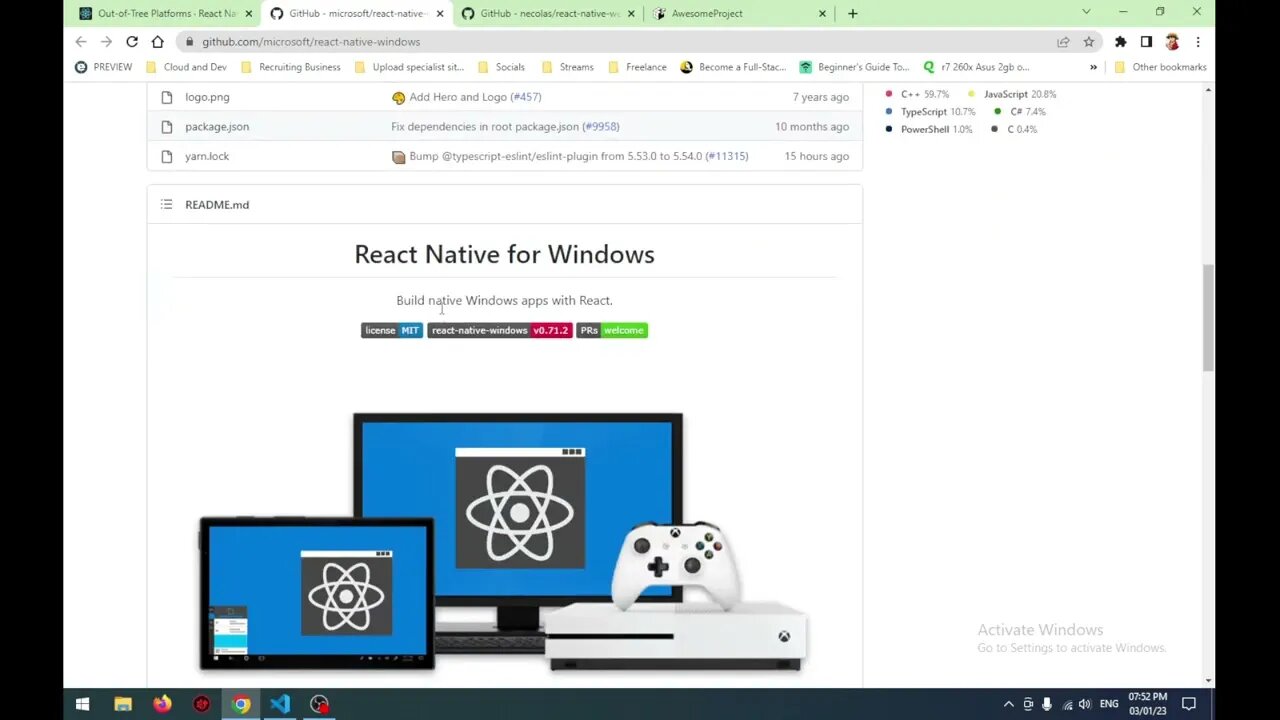Select the C++ 59.7% language entry
1280x720 pixels.
pyautogui.click(x=917, y=94)
